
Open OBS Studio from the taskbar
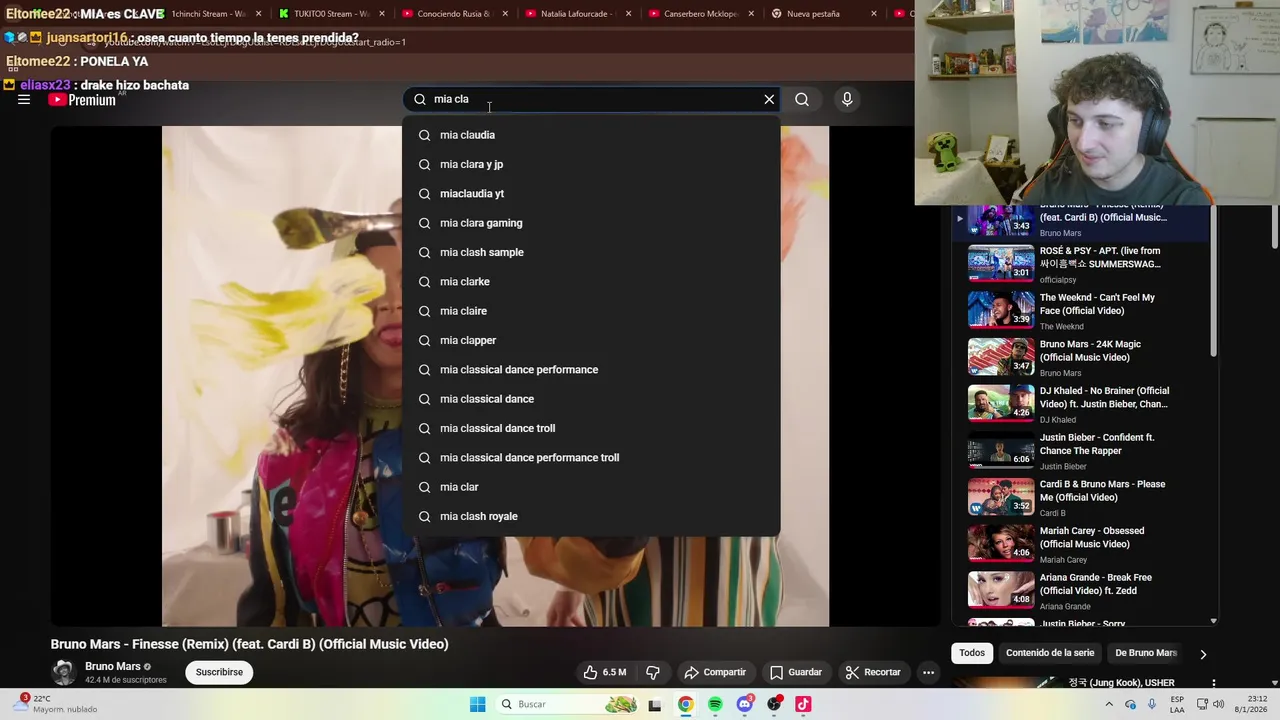774,705
